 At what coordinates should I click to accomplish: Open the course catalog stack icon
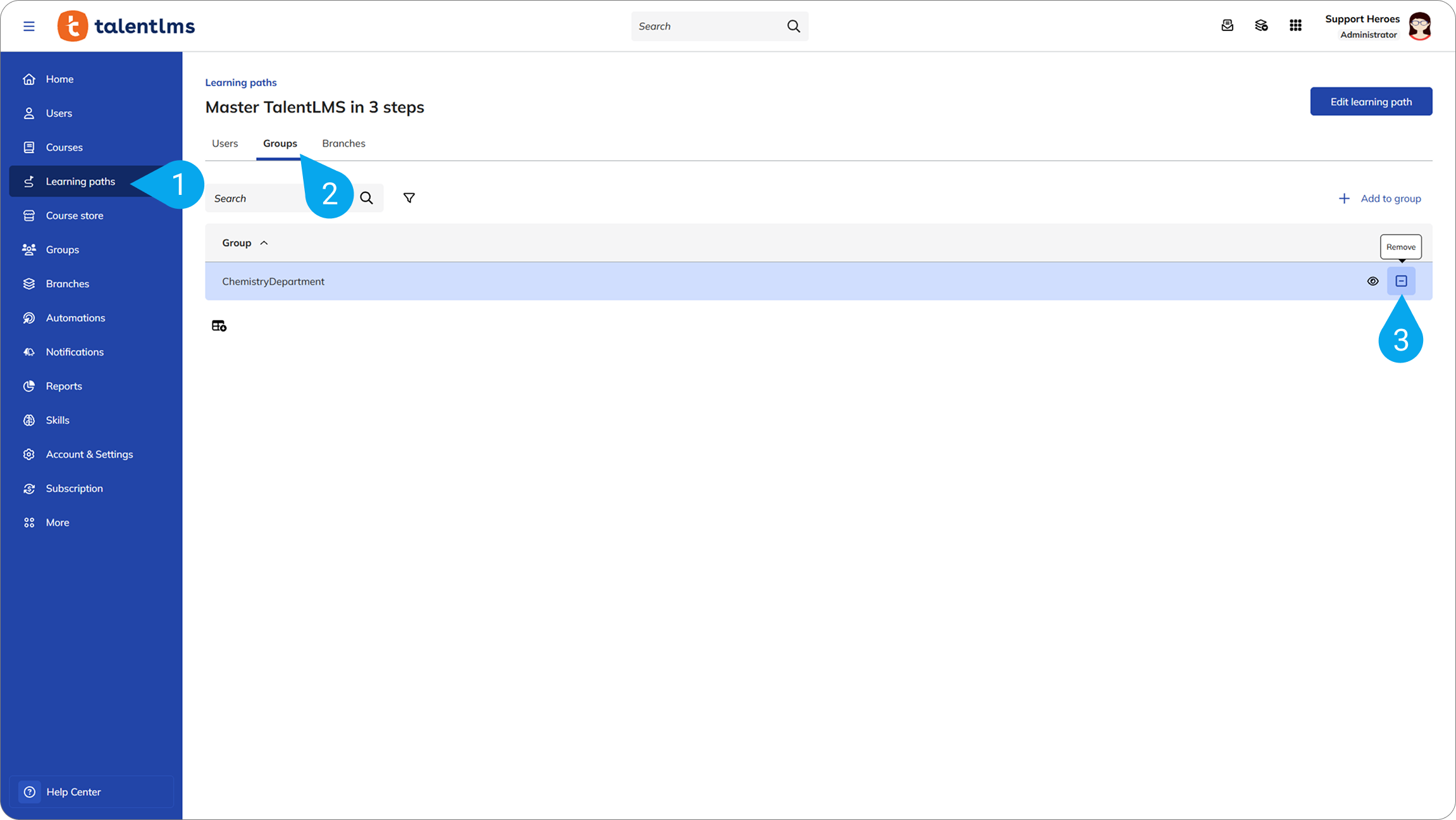click(x=1261, y=25)
